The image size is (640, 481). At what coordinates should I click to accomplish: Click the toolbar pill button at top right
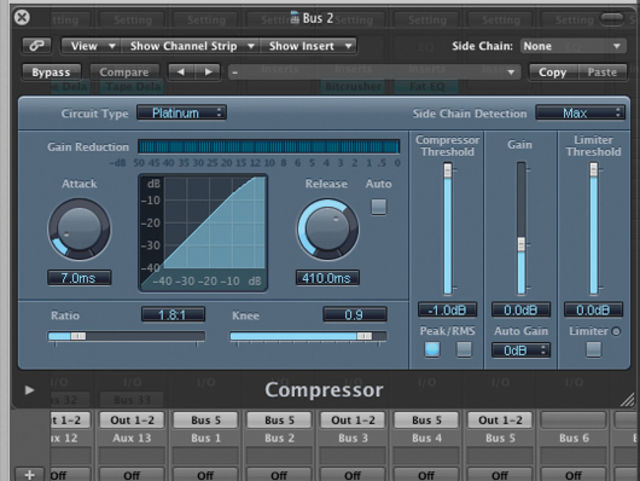(612, 18)
